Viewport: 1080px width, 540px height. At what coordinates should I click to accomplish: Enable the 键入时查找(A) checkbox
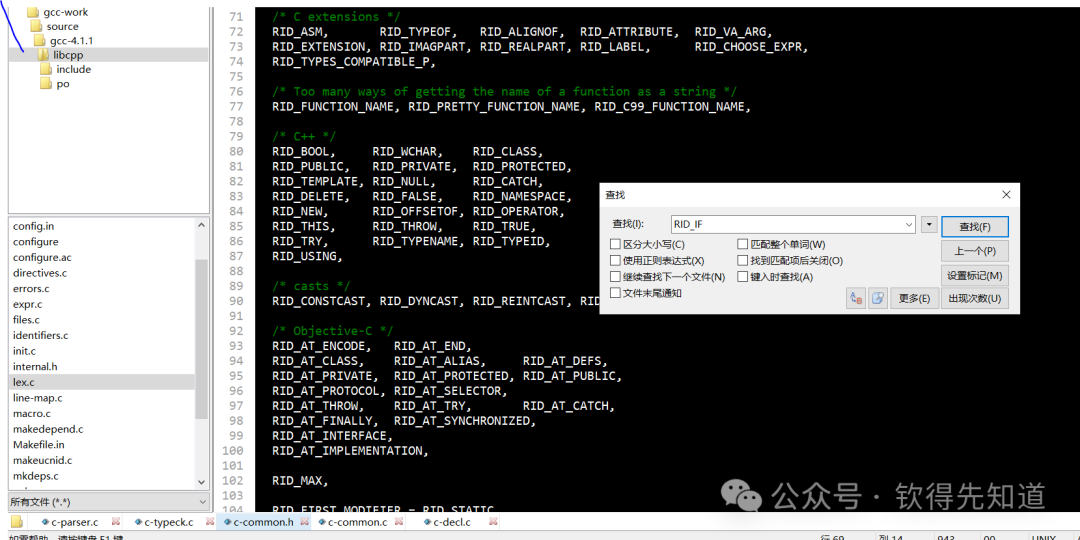tap(742, 277)
